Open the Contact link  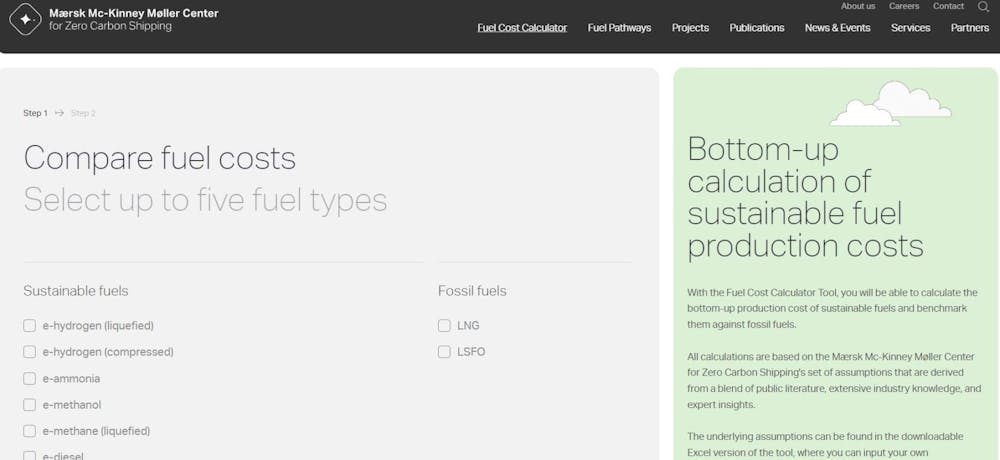[x=948, y=6]
